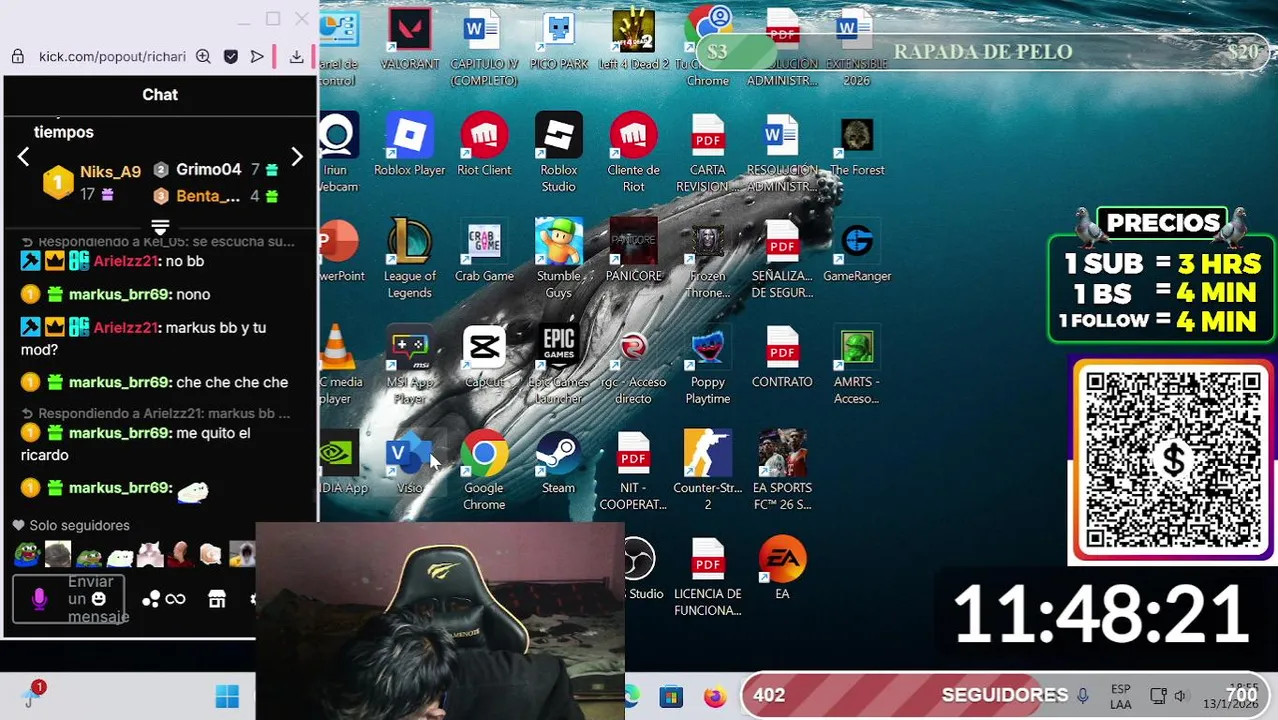Open the SEÑALIZA DE SEGUR PDF file
Image resolution: width=1278 pixels, height=720 pixels.
(x=782, y=260)
